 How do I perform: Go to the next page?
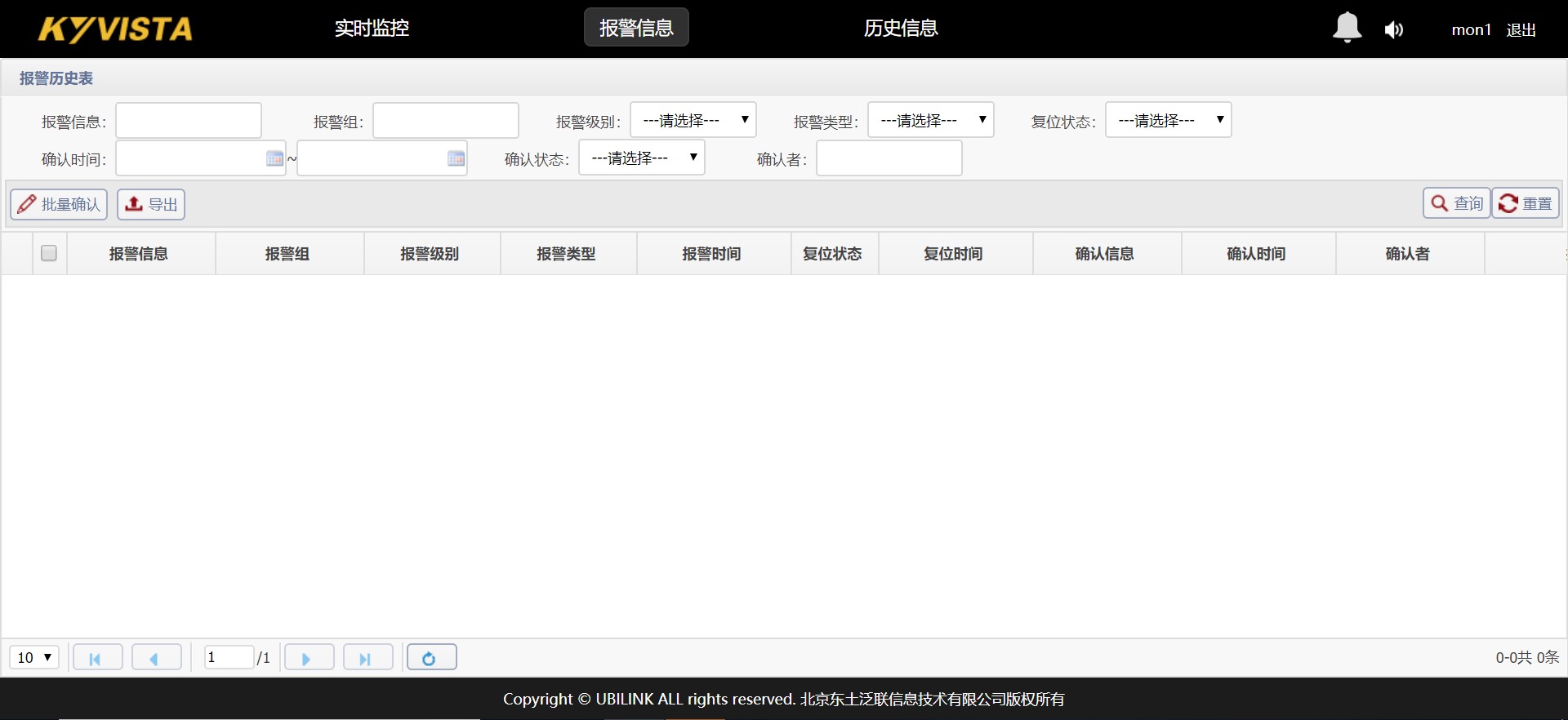click(x=309, y=658)
